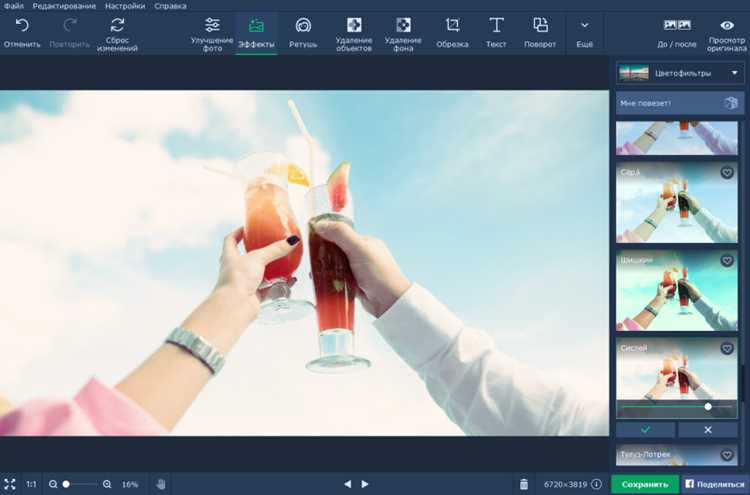The height and width of the screenshot is (495, 750).
Task: Select the Удаление объектов tool
Action: point(354,34)
